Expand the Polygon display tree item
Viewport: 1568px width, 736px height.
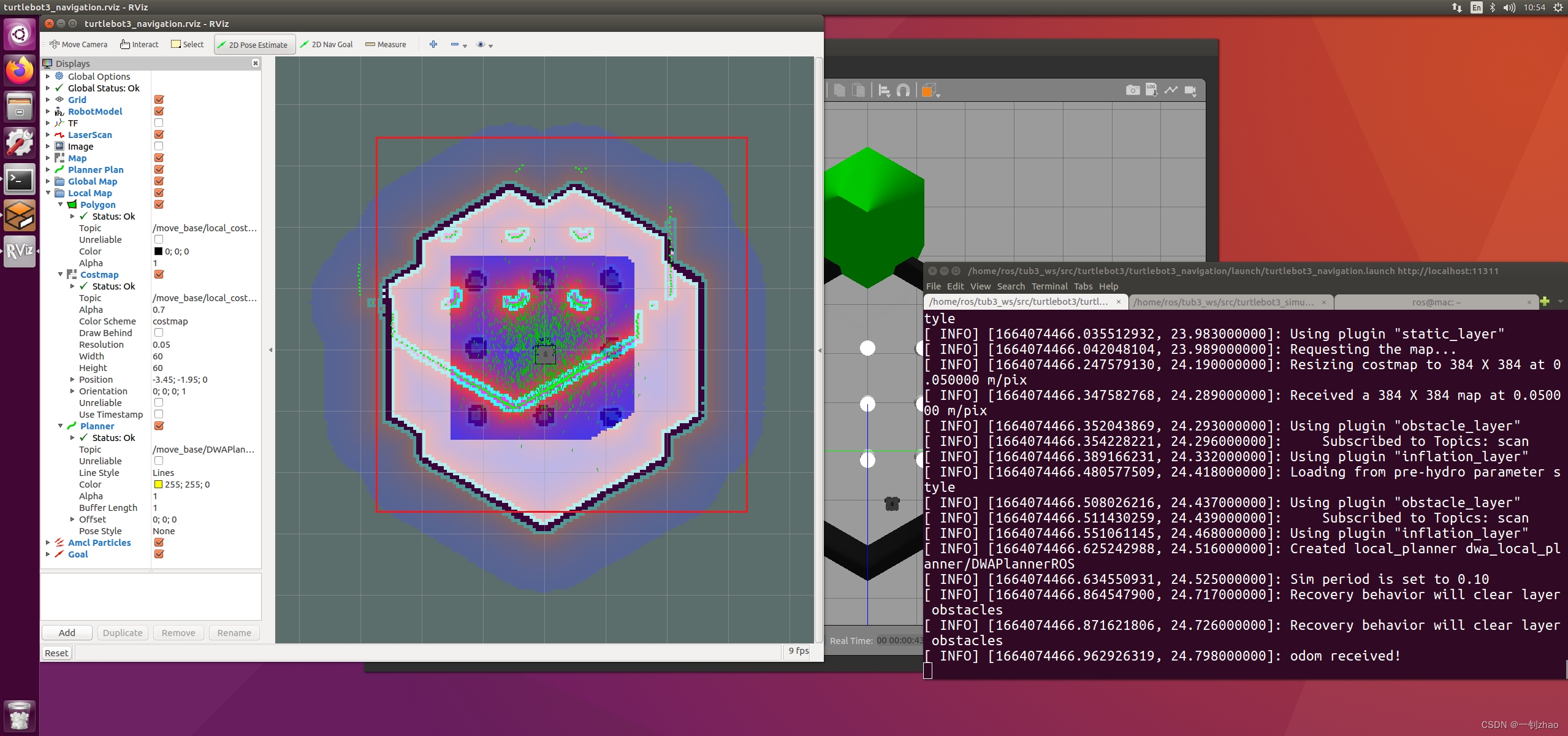62,204
